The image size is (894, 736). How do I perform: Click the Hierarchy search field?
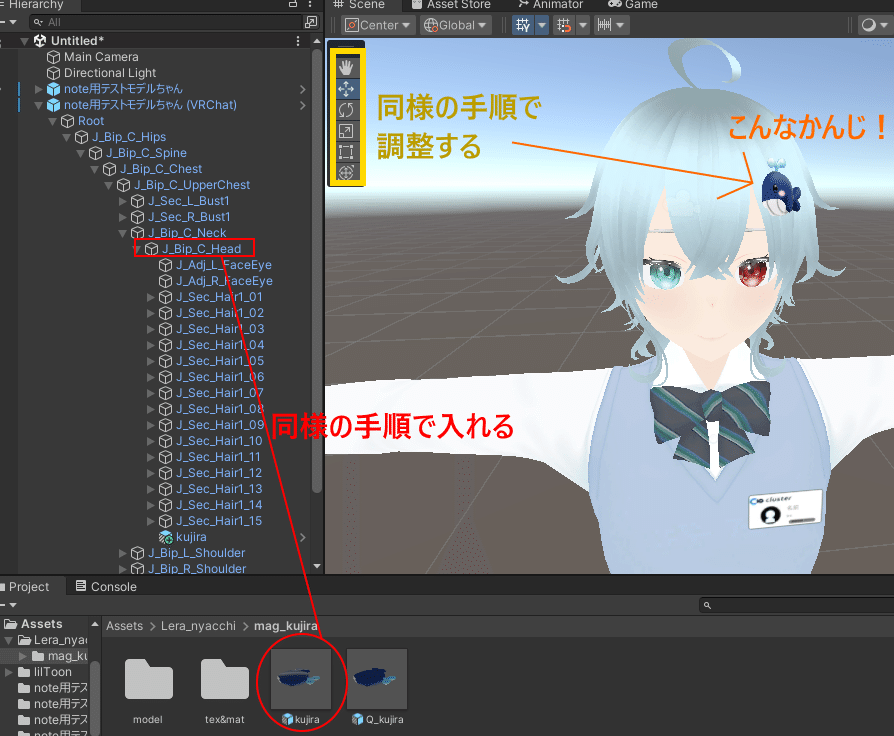tap(165, 22)
